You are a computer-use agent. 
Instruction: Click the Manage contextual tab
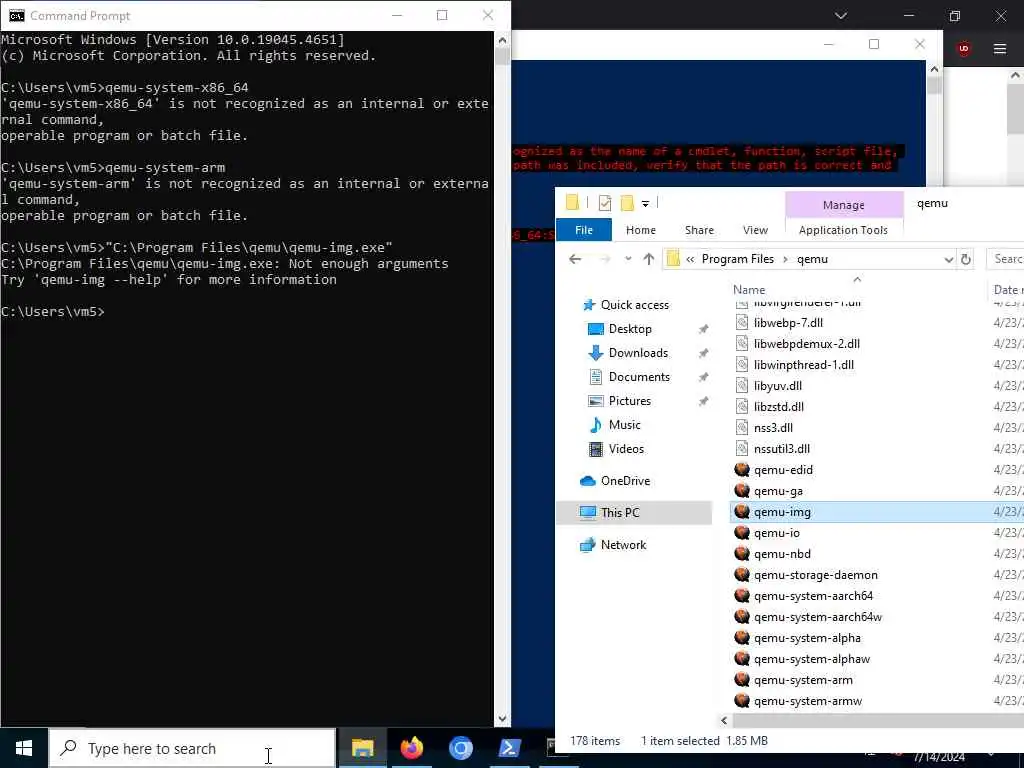tap(844, 205)
